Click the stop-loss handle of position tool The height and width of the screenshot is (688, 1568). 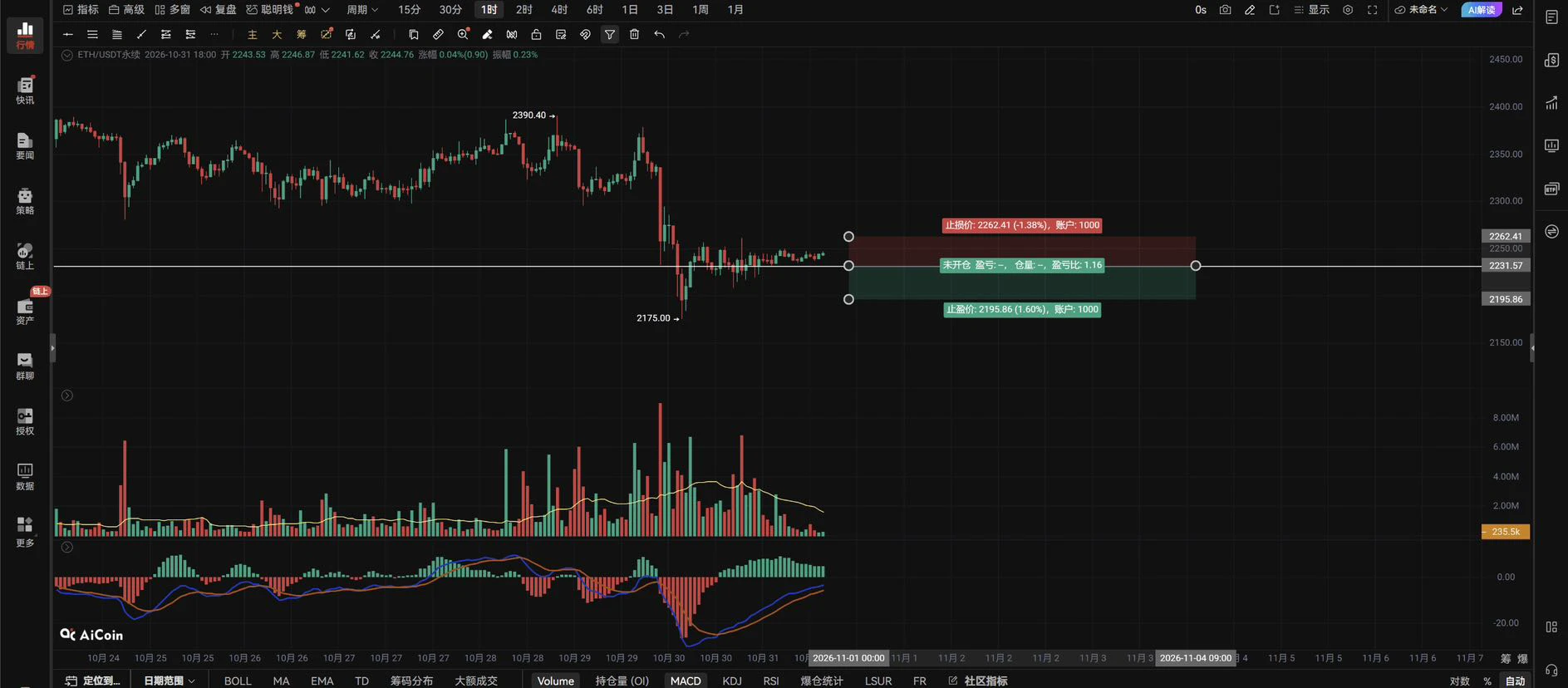click(x=848, y=237)
